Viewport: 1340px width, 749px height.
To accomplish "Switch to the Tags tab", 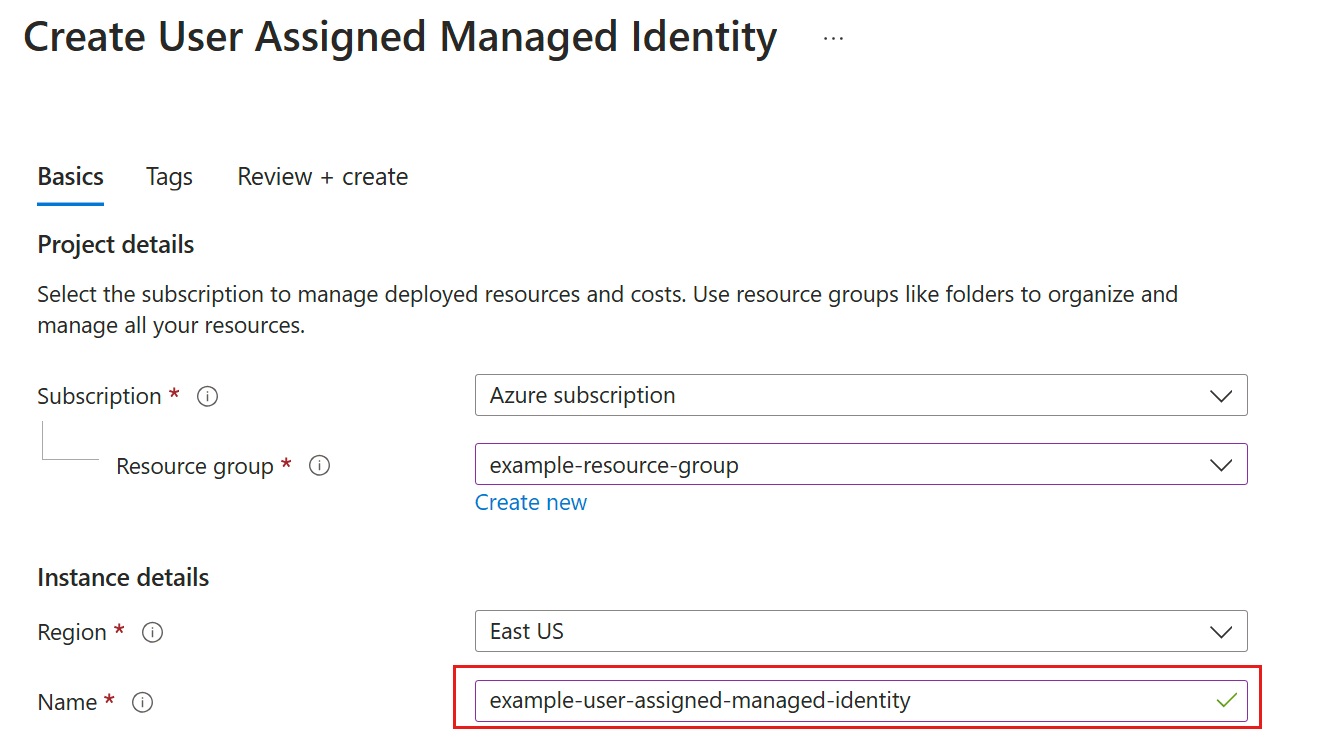I will tap(169, 177).
